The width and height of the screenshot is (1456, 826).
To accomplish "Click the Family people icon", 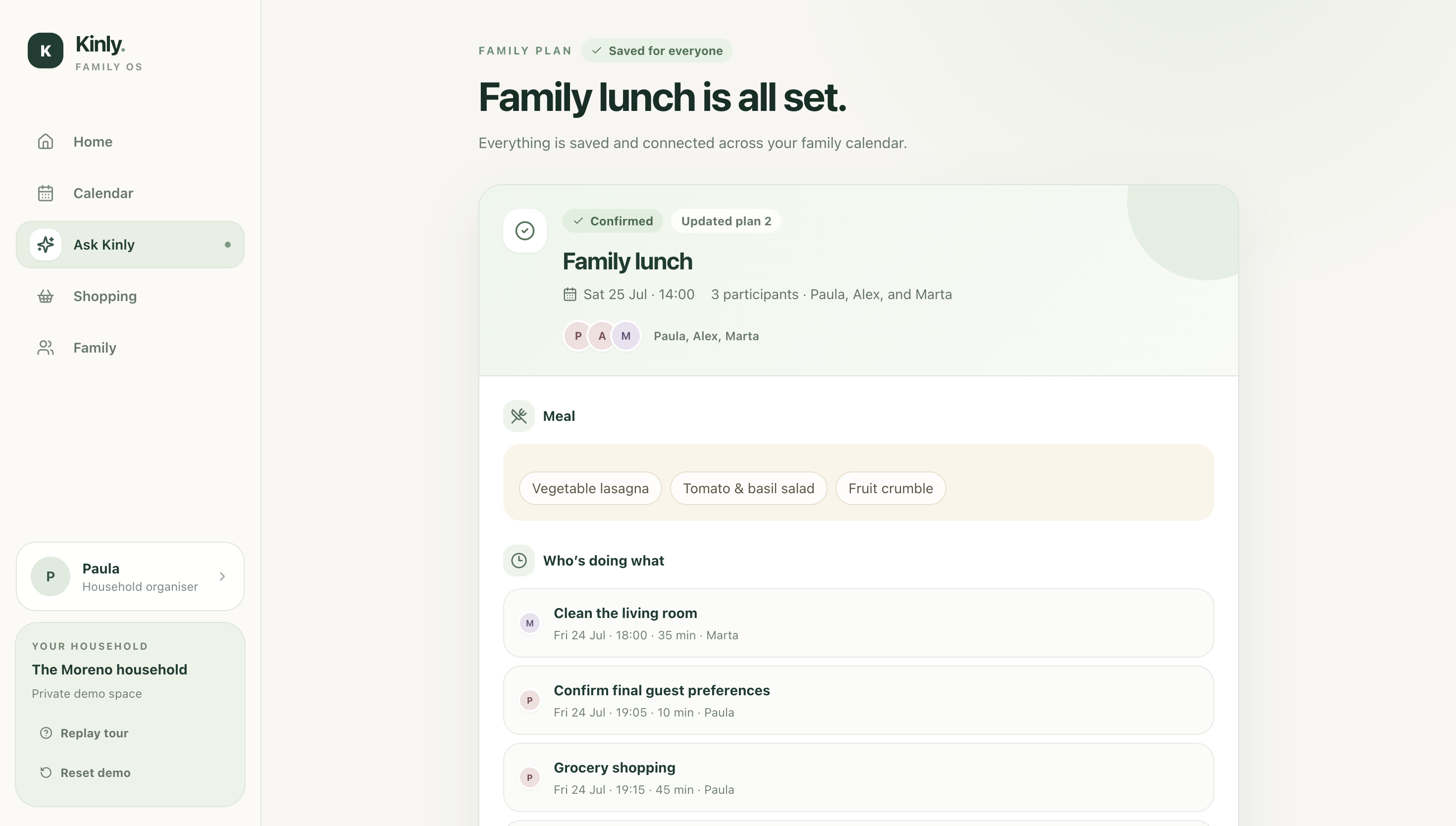I will click(46, 348).
